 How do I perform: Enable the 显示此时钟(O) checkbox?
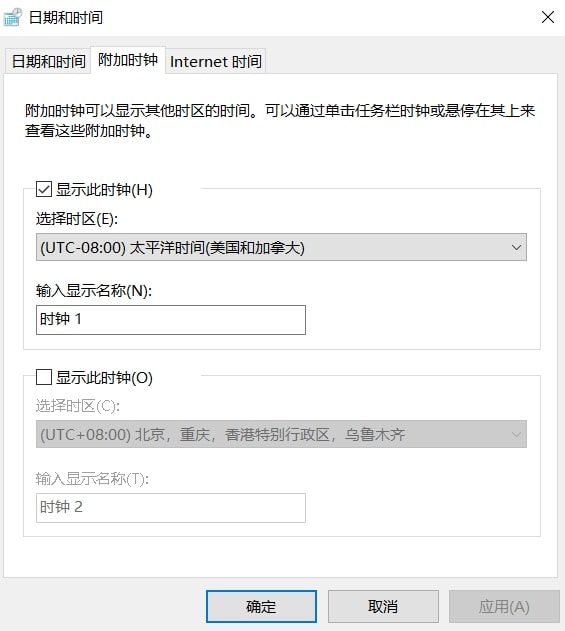coord(44,377)
